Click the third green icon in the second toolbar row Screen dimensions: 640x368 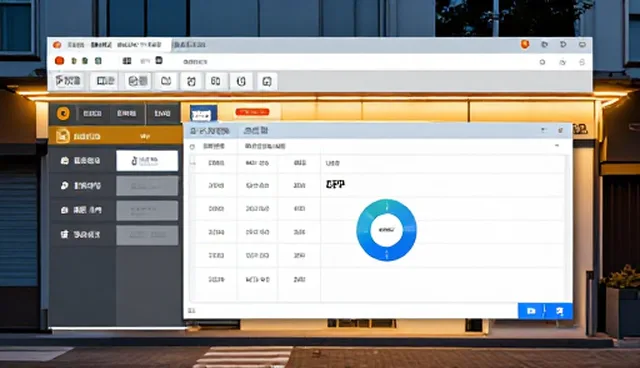tap(98, 61)
